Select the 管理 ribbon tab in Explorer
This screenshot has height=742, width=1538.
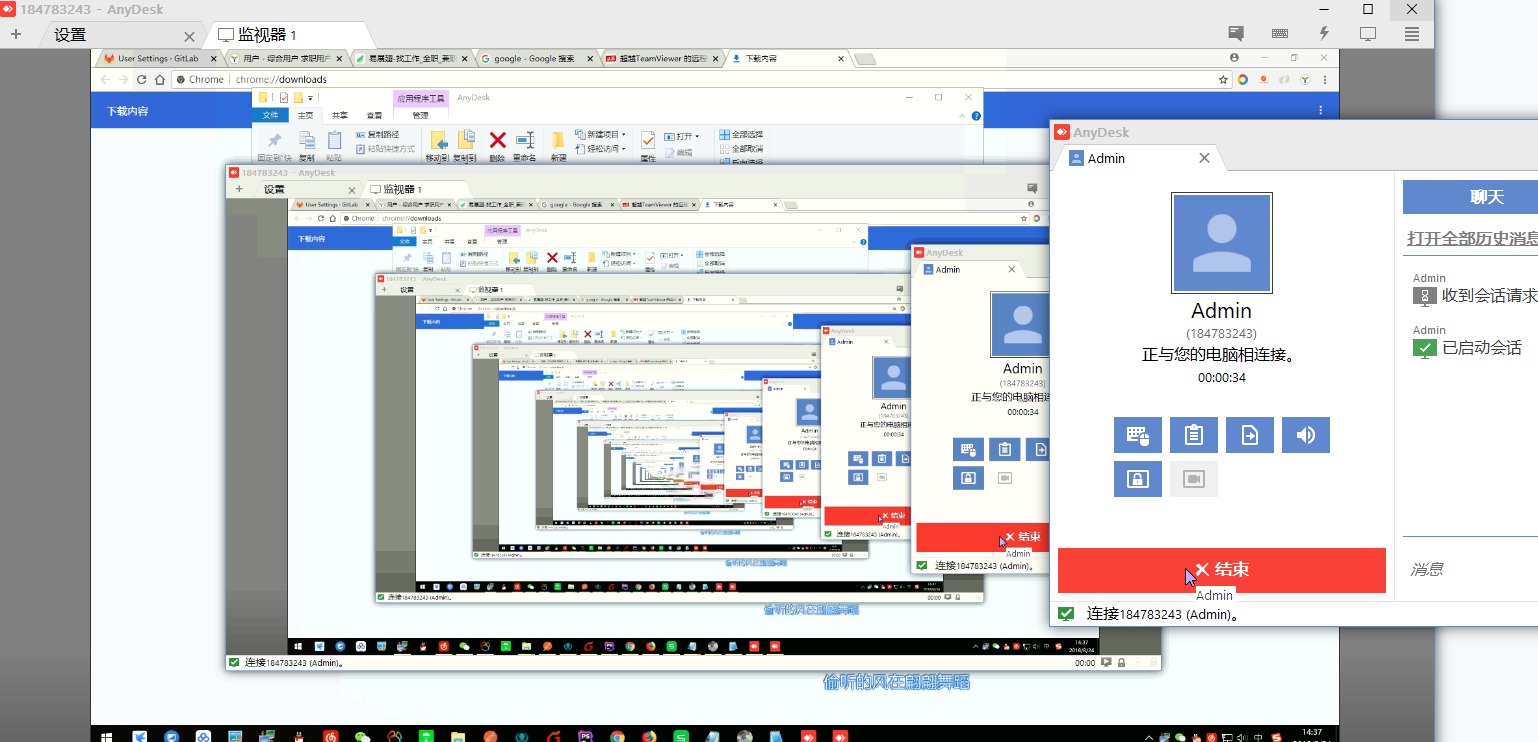pyautogui.click(x=420, y=115)
